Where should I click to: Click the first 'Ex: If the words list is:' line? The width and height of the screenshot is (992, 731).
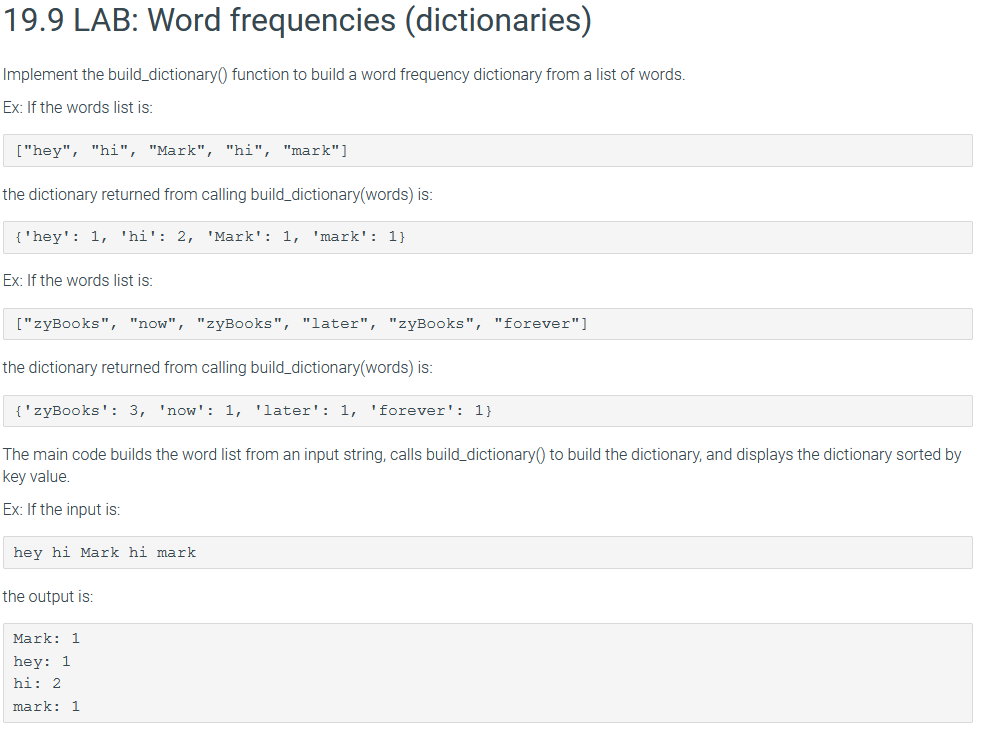click(x=78, y=108)
